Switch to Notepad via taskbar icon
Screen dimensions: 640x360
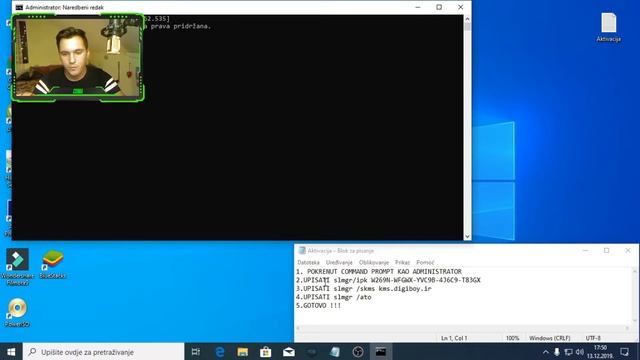click(x=335, y=352)
